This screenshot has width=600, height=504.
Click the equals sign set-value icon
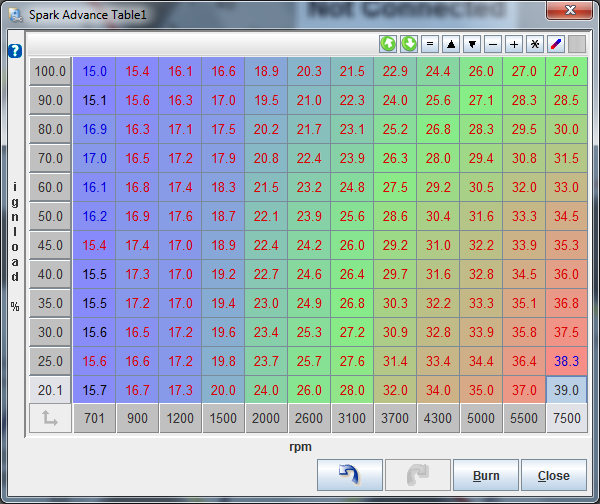pos(429,44)
